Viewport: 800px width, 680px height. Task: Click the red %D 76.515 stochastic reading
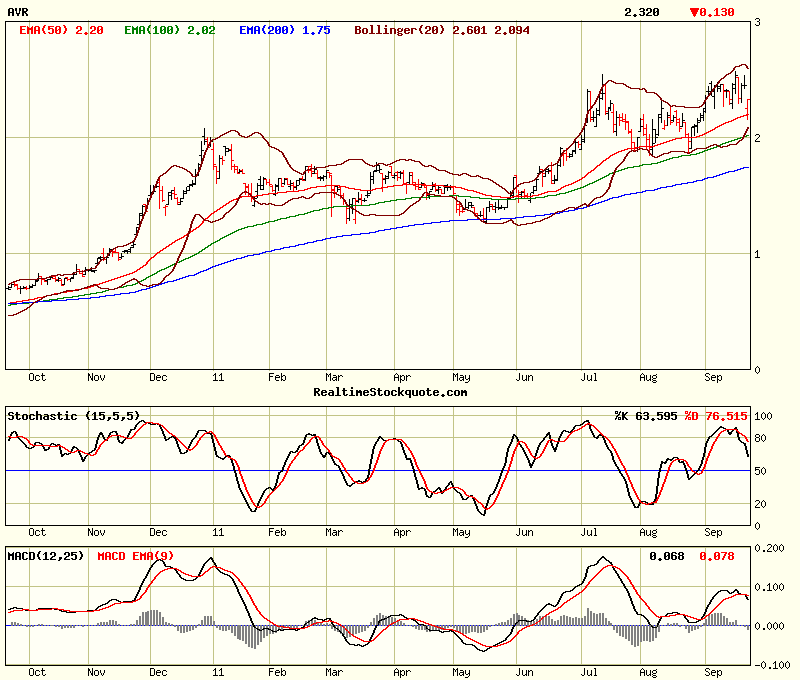[x=716, y=415]
